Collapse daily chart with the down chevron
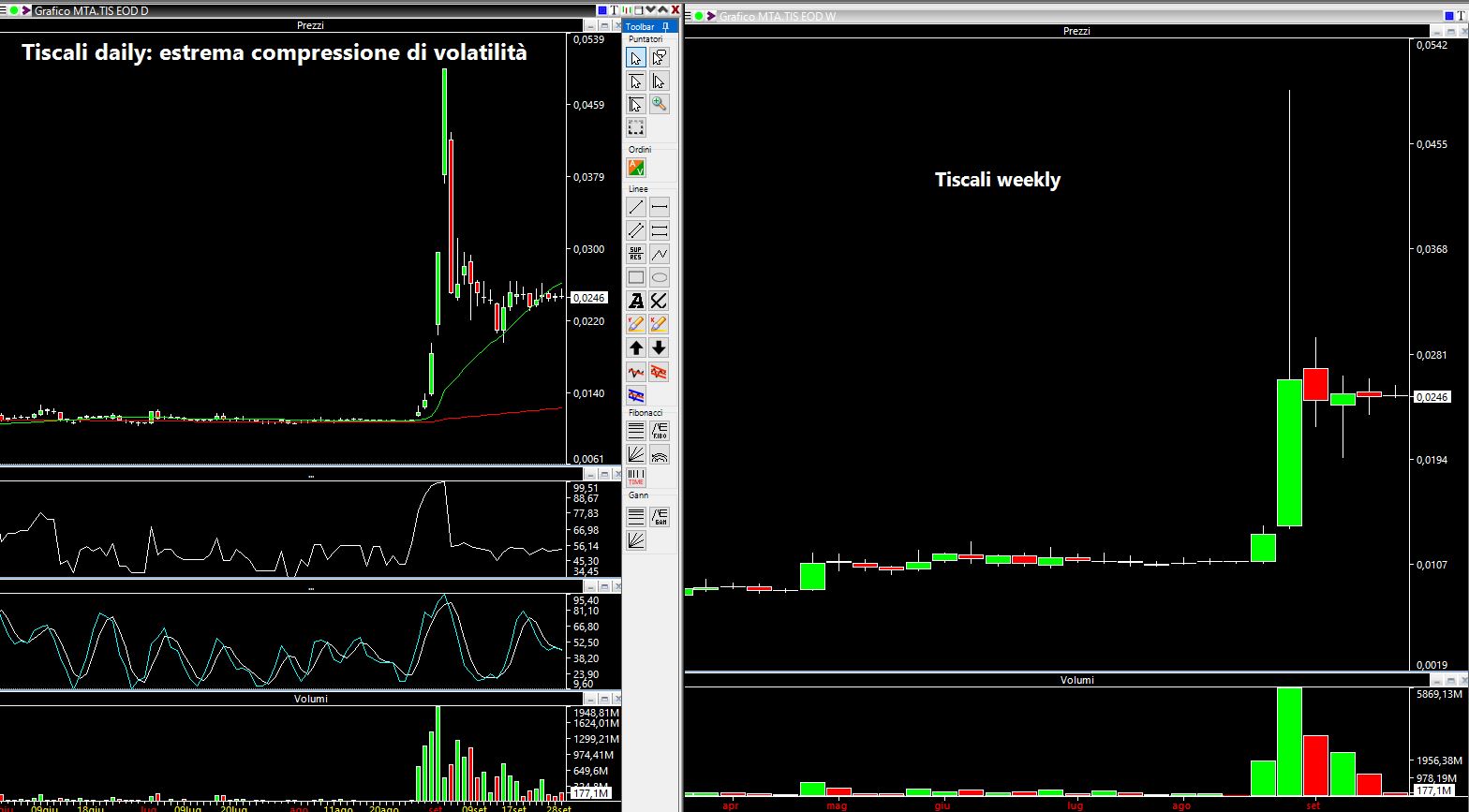 coord(652,10)
